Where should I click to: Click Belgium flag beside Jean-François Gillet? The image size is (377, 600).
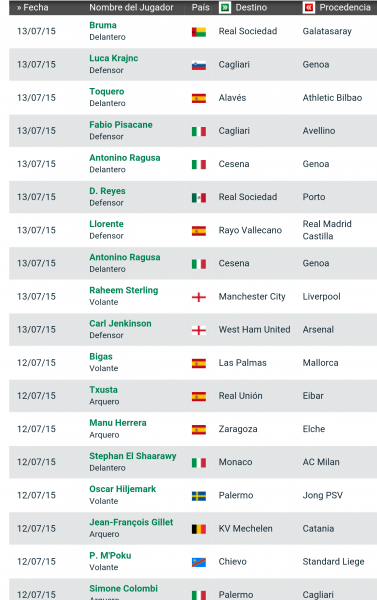[x=199, y=529]
